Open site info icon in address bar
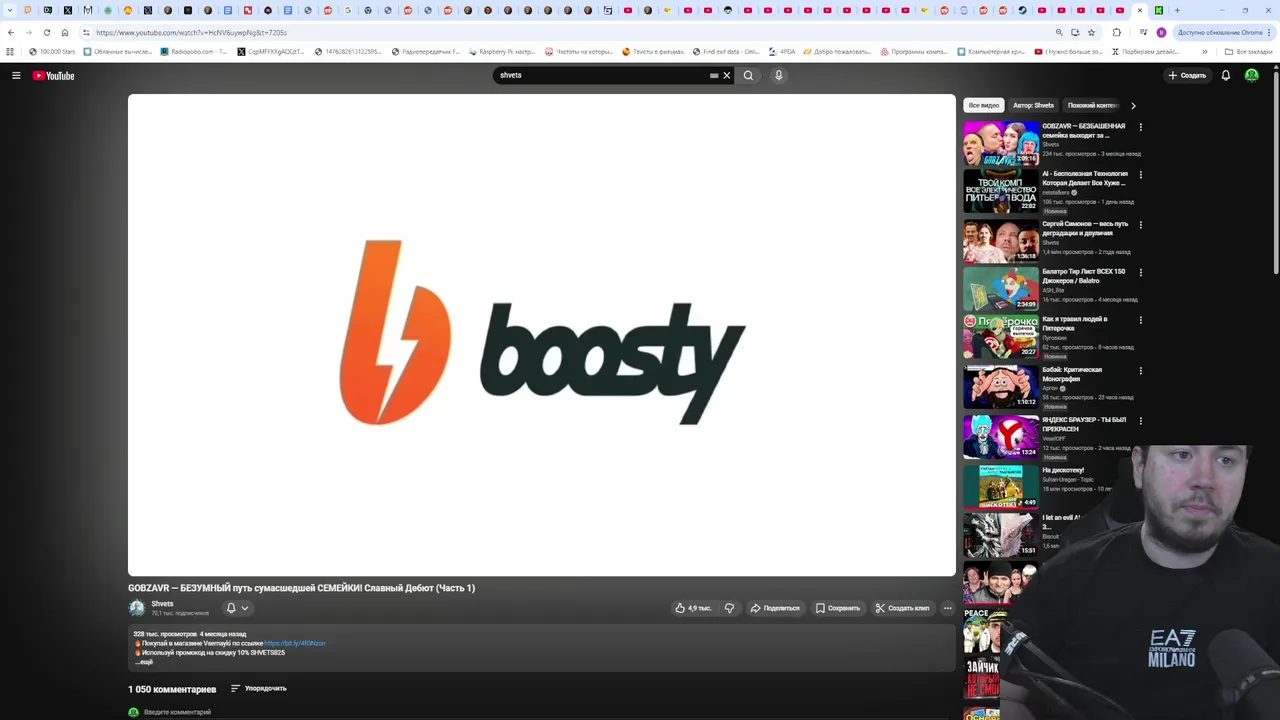Viewport: 1280px width, 720px height. pyautogui.click(x=86, y=32)
